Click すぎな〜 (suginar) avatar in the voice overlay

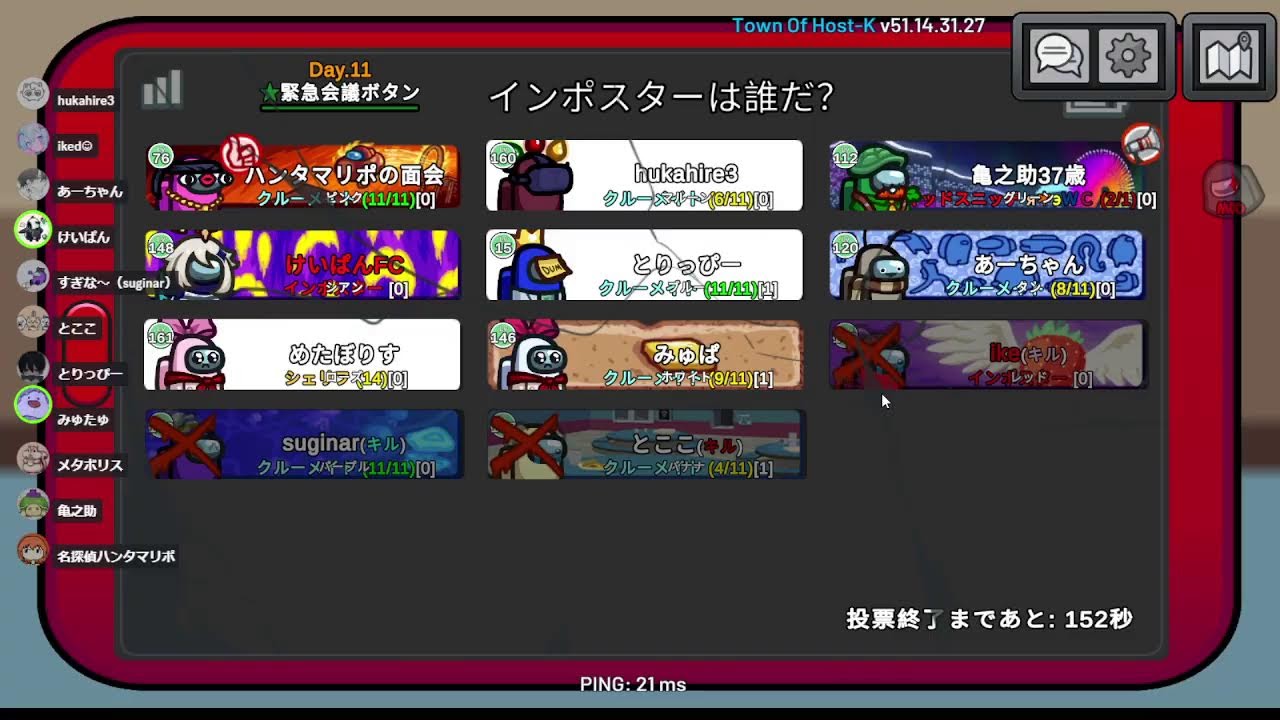pyautogui.click(x=33, y=276)
